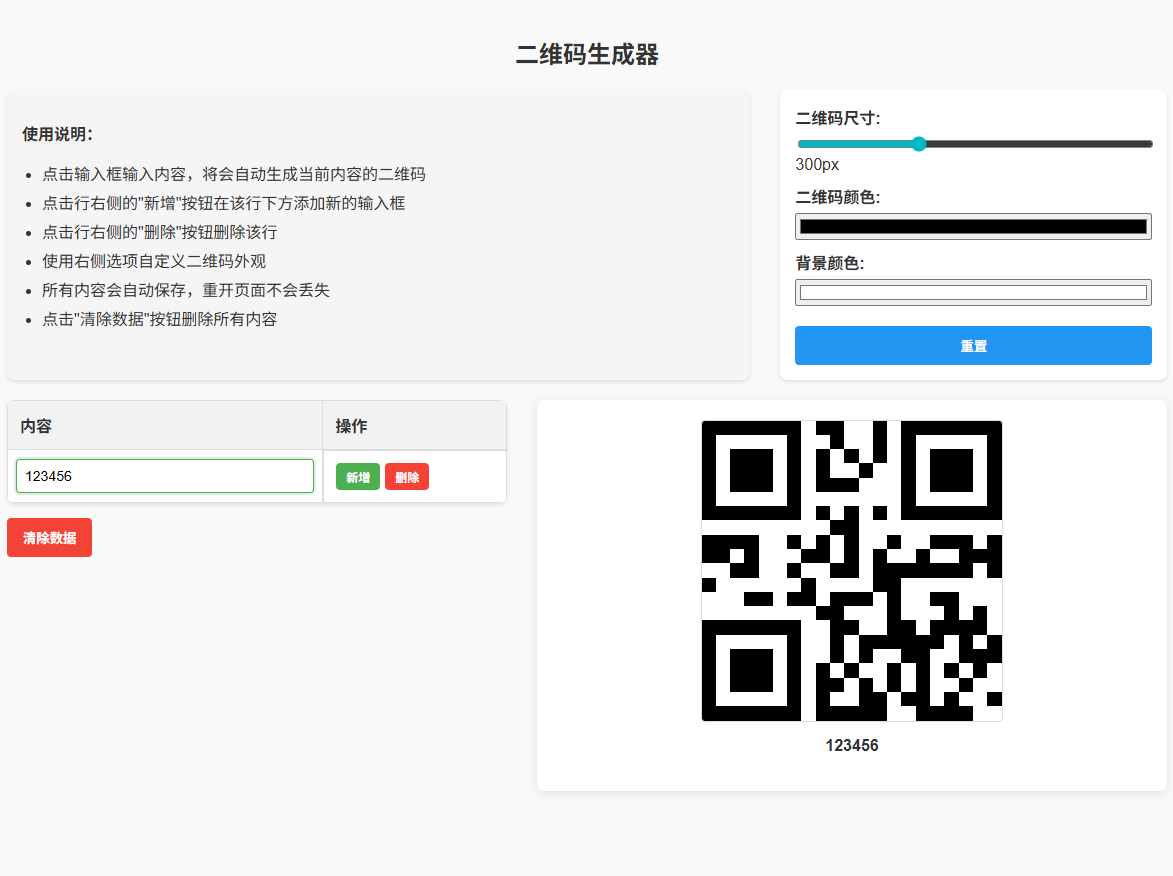1173x876 pixels.
Task: Focus the content input containing 123456
Action: click(x=165, y=476)
